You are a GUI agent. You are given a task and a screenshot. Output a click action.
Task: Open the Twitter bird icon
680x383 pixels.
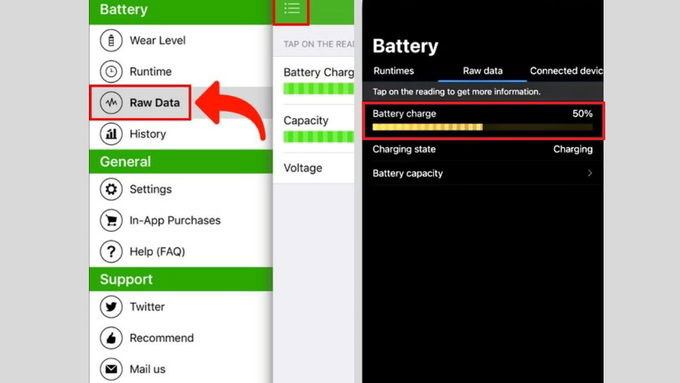(x=111, y=307)
